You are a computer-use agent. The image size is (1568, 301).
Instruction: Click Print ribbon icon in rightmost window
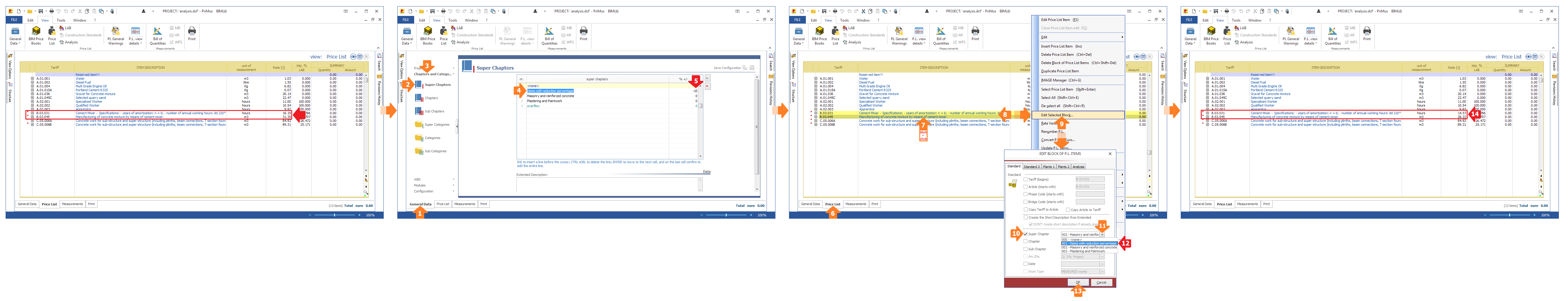pyautogui.click(x=1367, y=33)
